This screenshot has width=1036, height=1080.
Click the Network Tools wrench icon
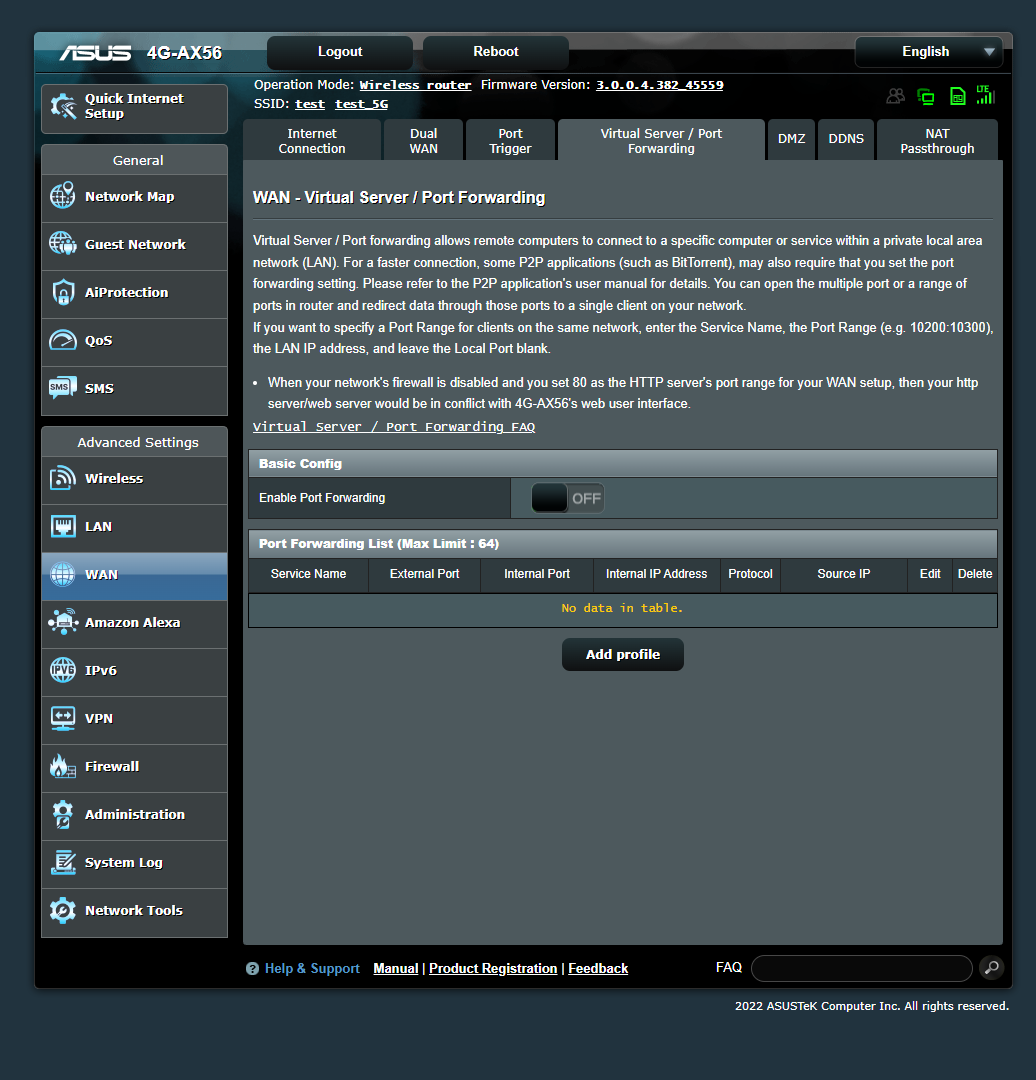[63, 910]
